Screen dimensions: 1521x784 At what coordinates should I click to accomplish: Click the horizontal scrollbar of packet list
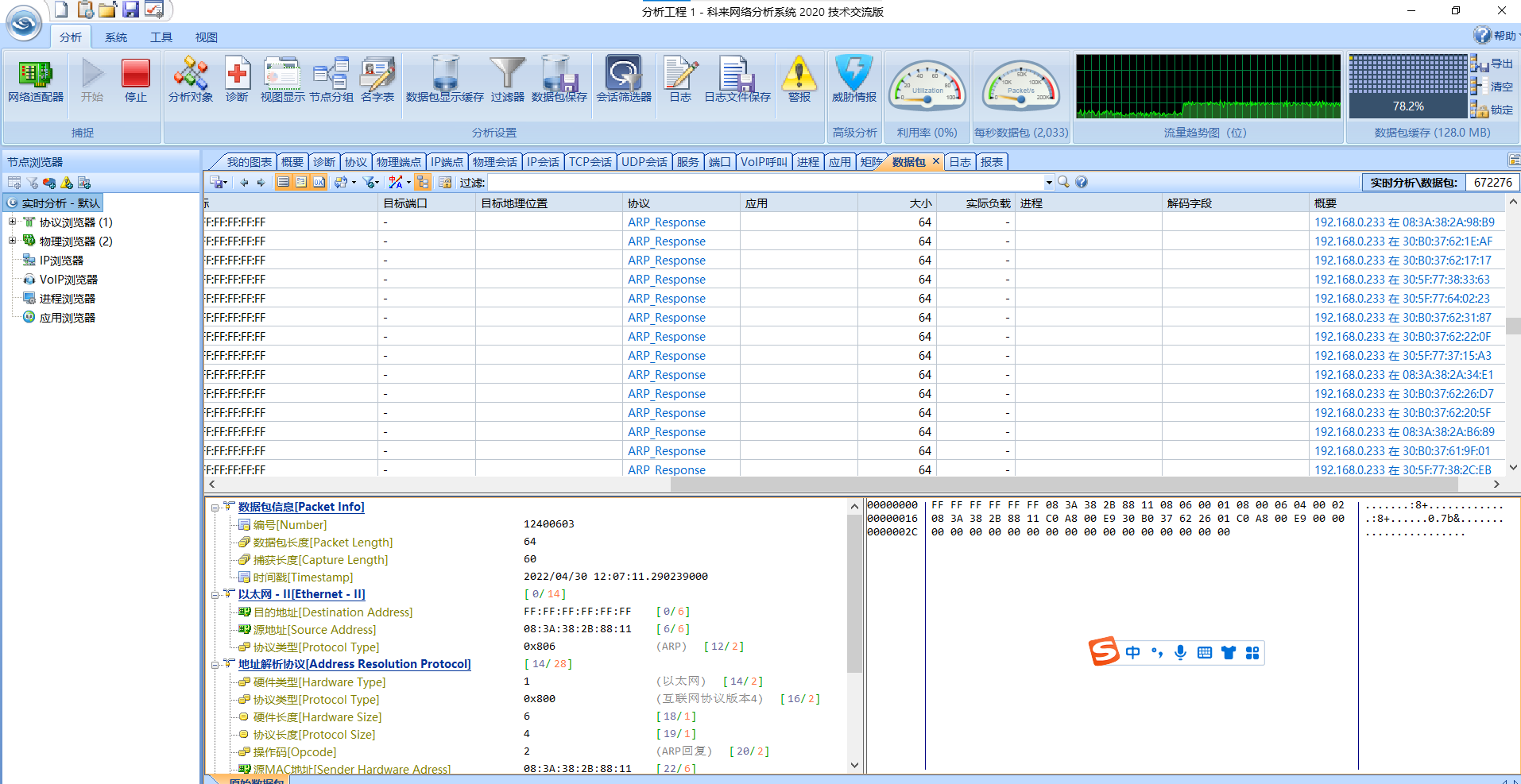pos(1065,484)
